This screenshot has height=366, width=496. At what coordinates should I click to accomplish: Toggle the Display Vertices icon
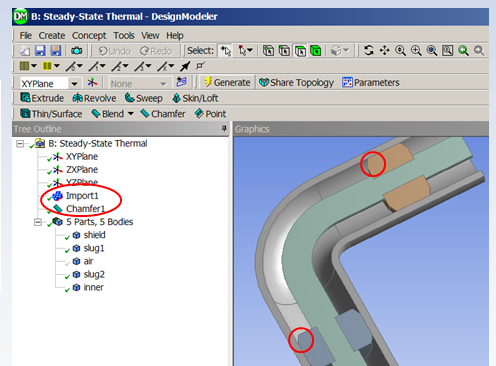point(200,66)
